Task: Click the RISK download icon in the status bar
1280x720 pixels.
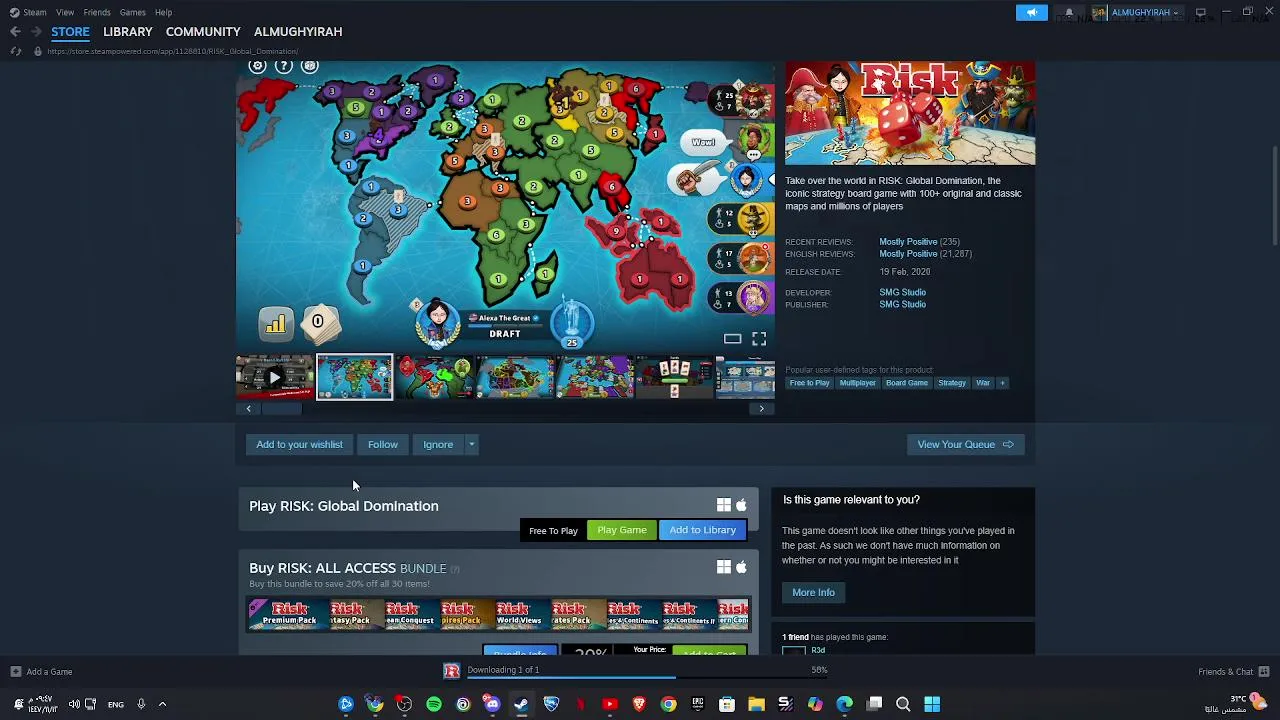Action: click(x=452, y=671)
